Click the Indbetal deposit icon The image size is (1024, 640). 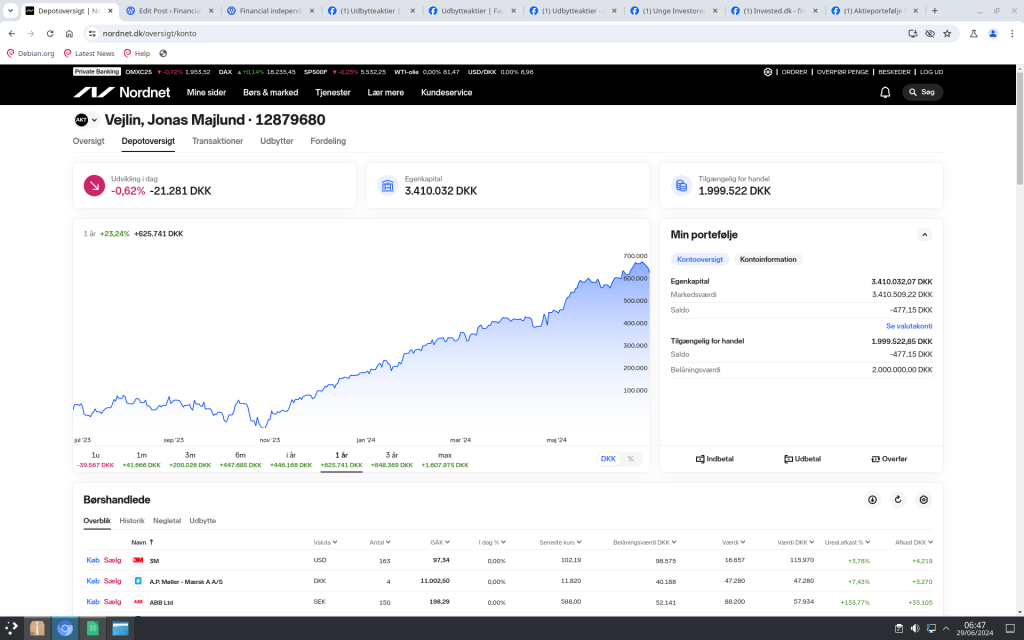(700, 459)
